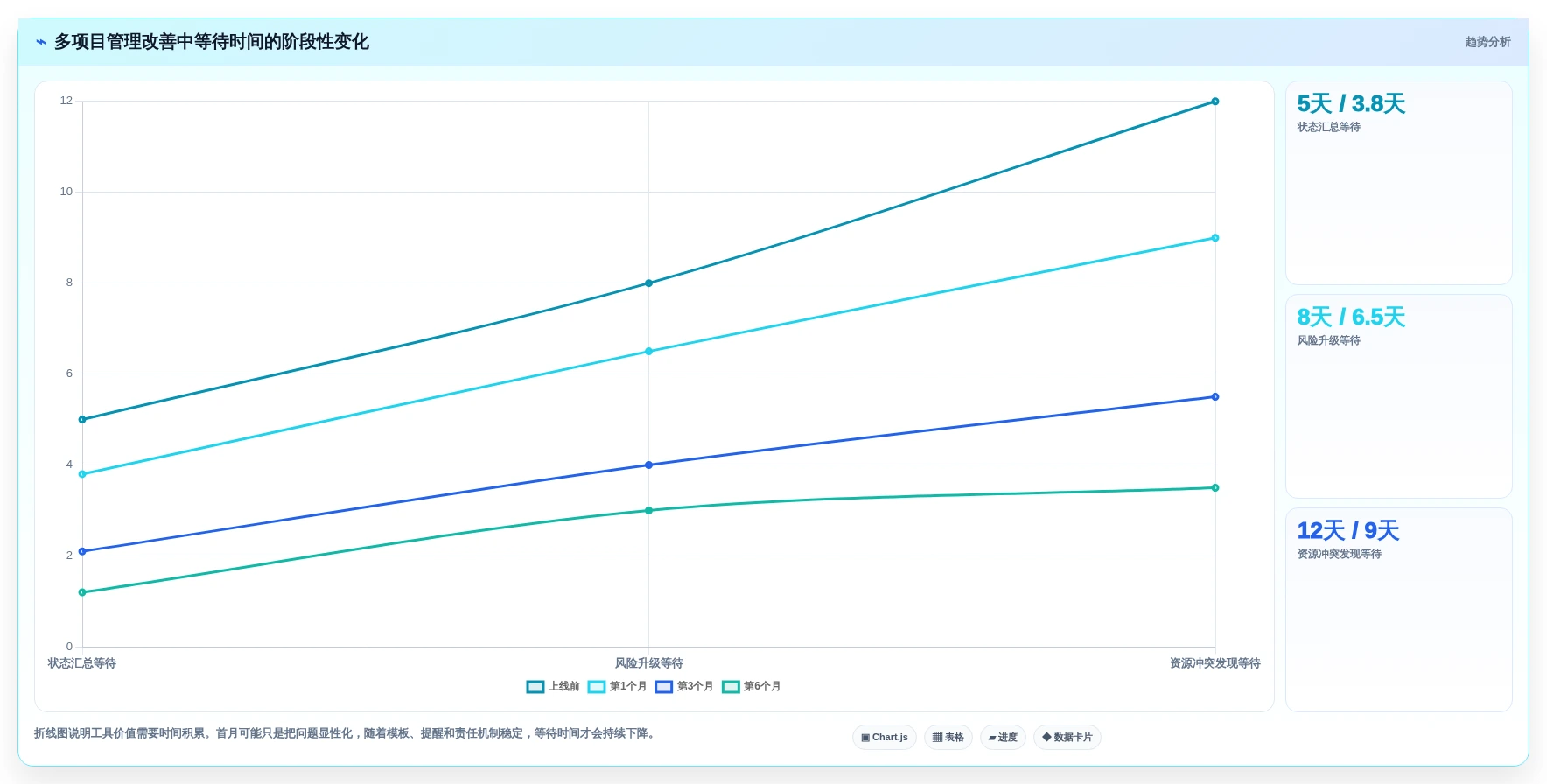
Task: Click the 上线前 legend color box
Action: [535, 687]
